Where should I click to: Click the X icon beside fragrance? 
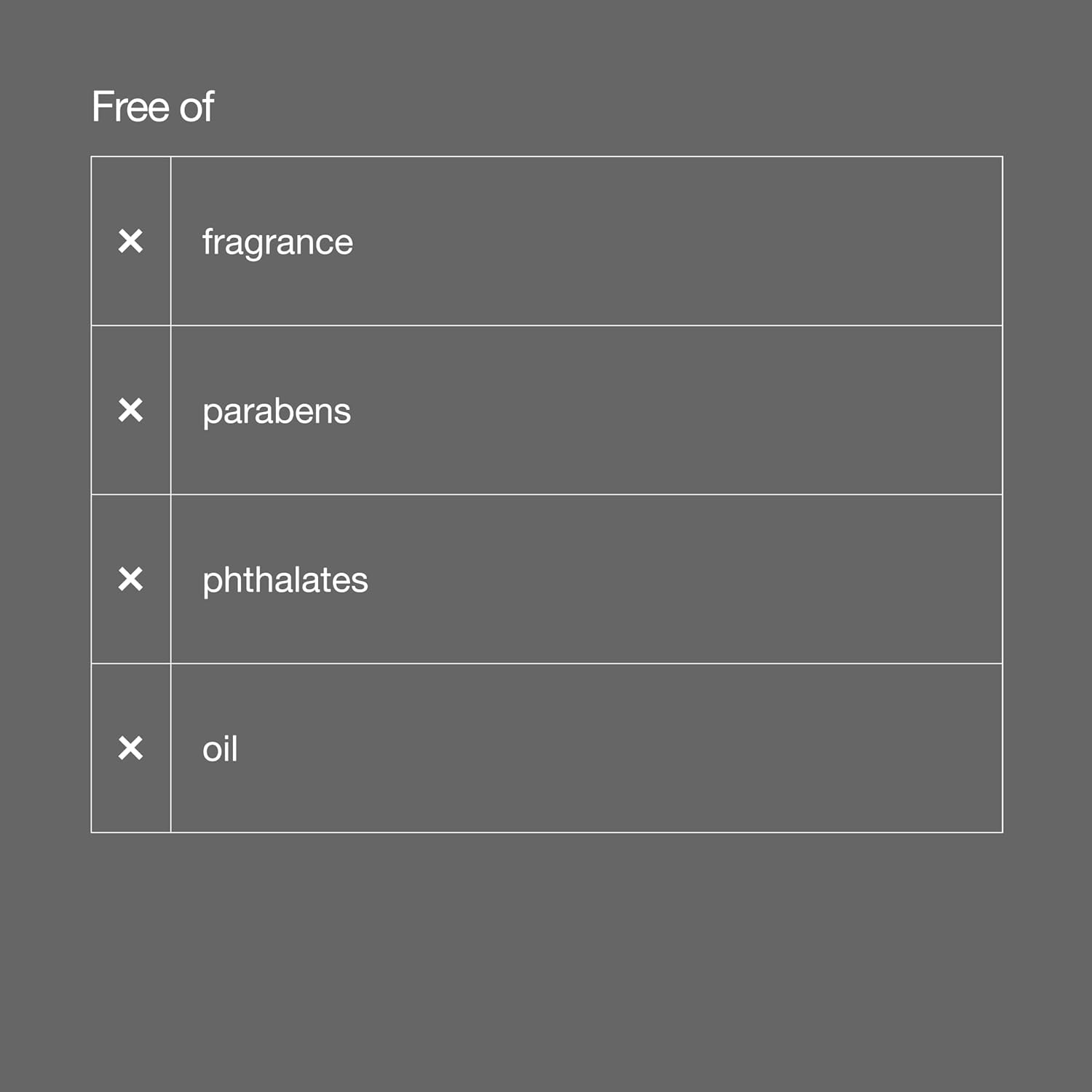[x=131, y=241]
